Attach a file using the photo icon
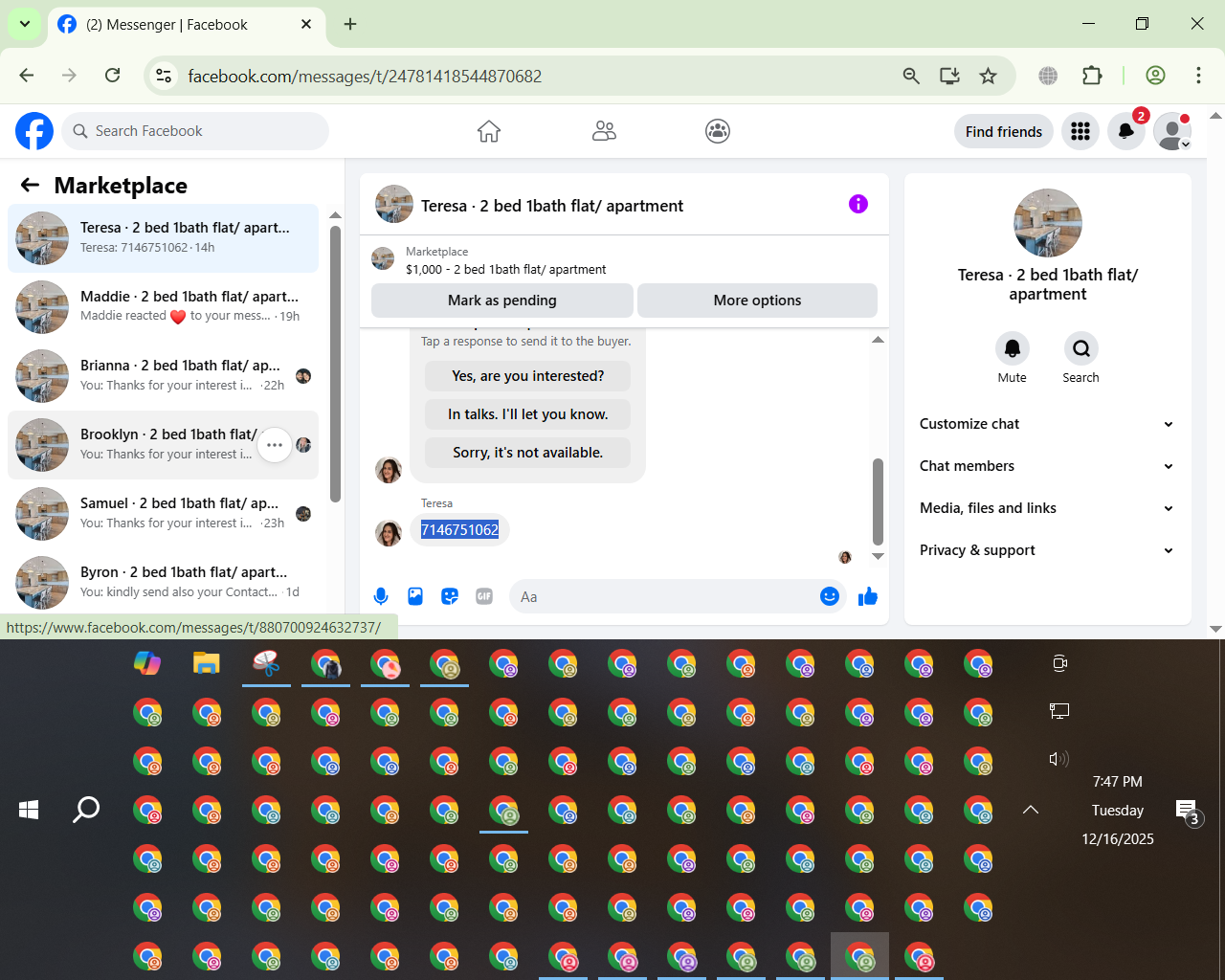Image resolution: width=1225 pixels, height=980 pixels. pos(415,596)
